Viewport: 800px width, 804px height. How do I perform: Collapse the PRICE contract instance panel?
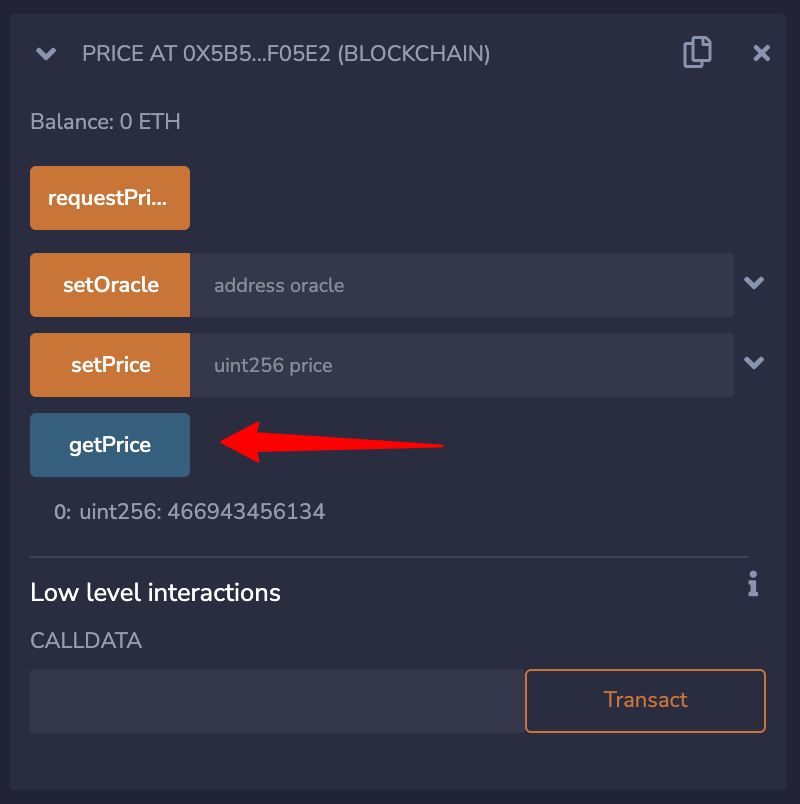click(x=46, y=54)
